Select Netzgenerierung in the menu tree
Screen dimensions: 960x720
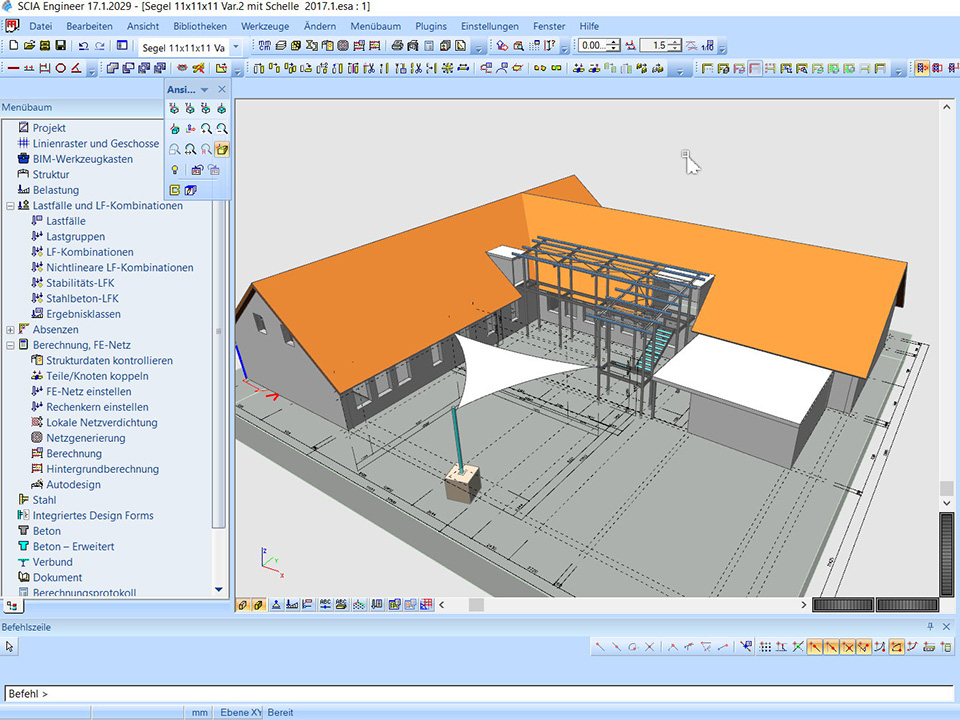[87, 438]
